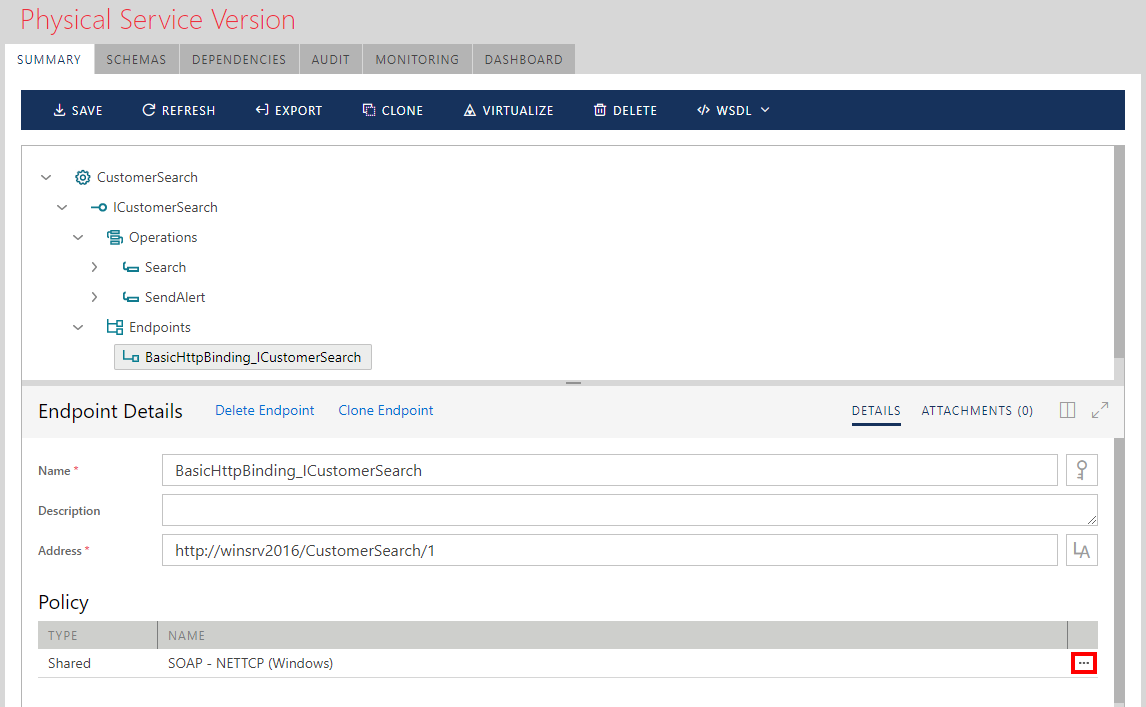Maximize the Endpoint Details panel

point(1100,410)
